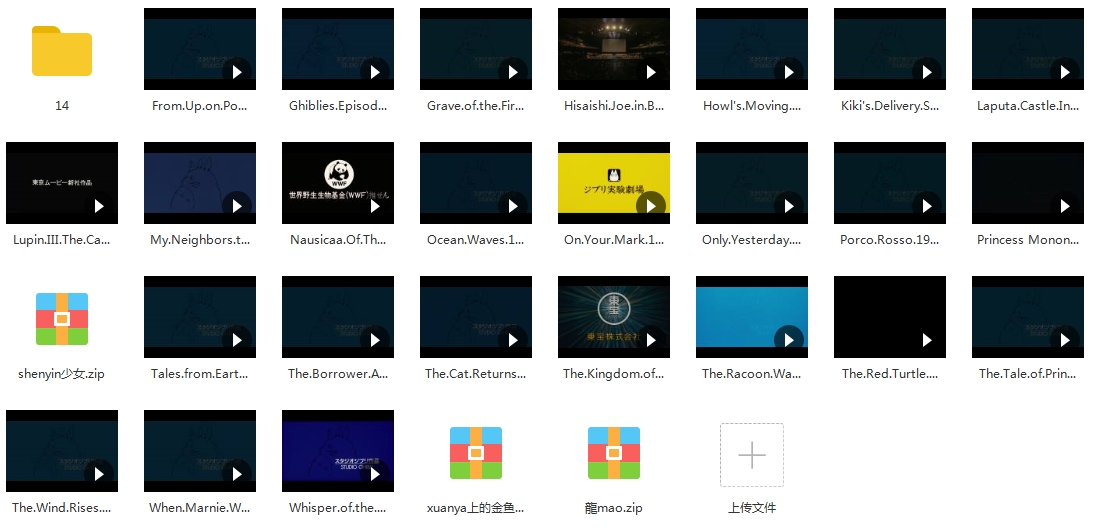Viewport: 1096px width, 528px height.
Task: Play the Hisaishi.Joe.in.B... concert video
Action: click(614, 49)
